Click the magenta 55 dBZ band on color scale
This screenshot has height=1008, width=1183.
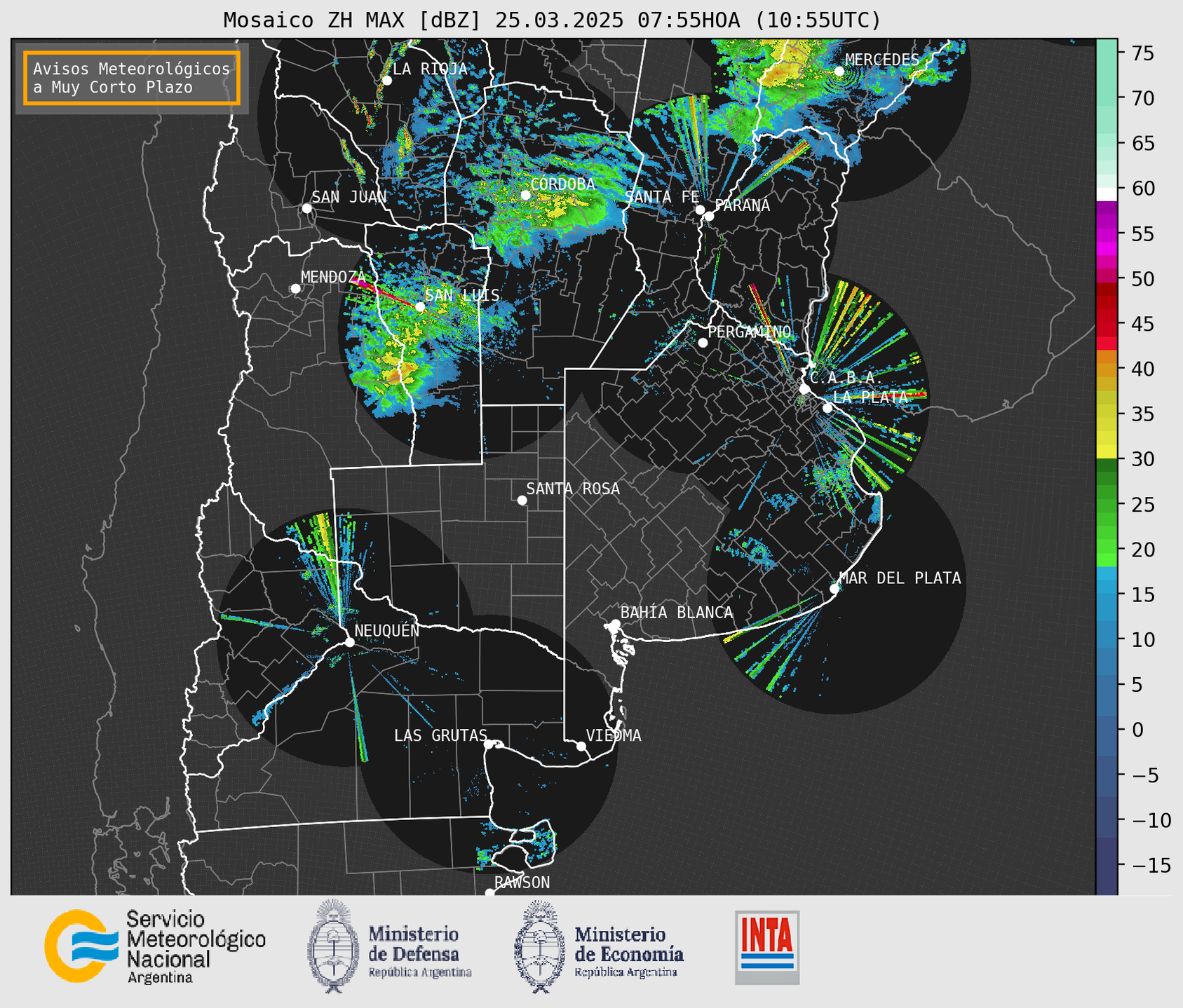pyautogui.click(x=1106, y=233)
